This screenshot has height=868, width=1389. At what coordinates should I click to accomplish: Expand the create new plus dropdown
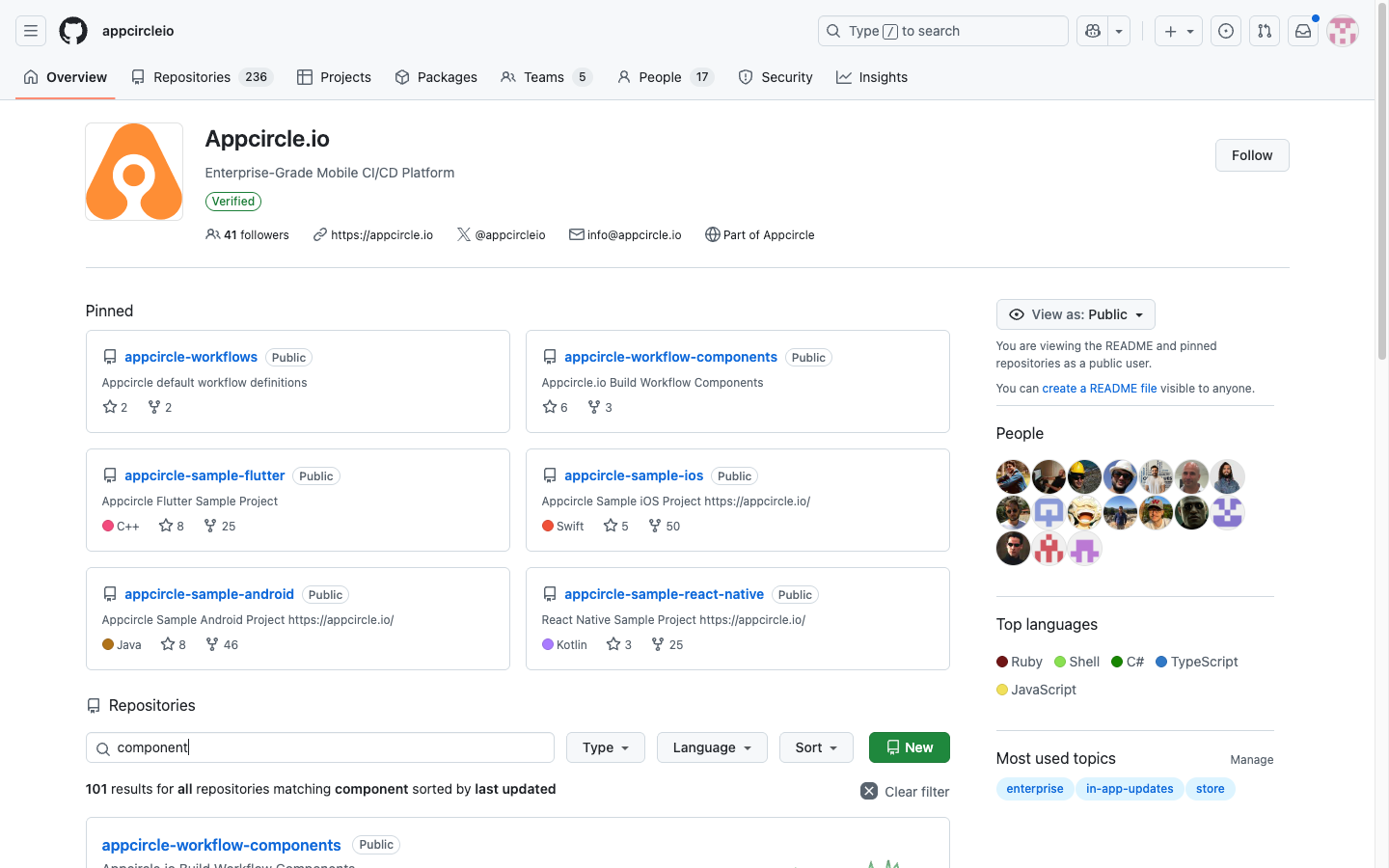[1179, 31]
